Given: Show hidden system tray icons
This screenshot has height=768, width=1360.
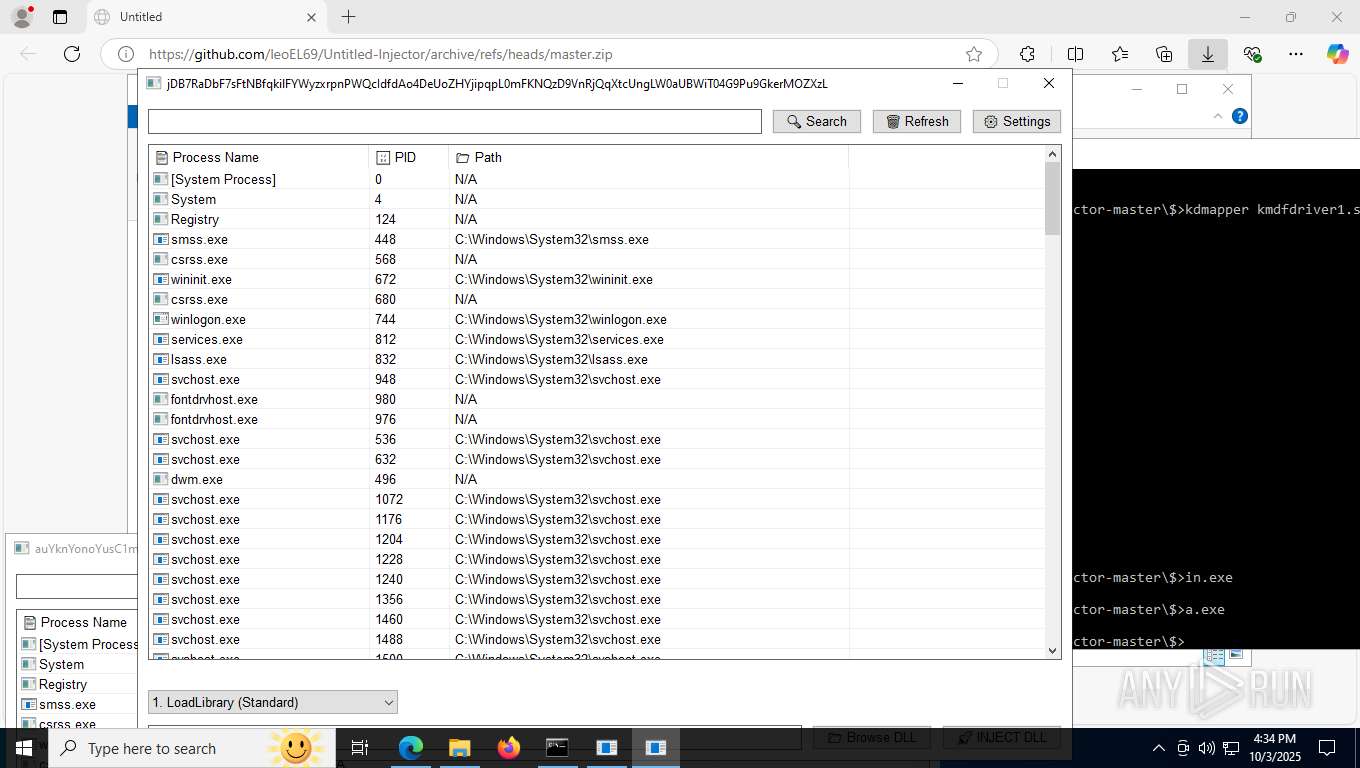Looking at the screenshot, I should pyautogui.click(x=1159, y=748).
